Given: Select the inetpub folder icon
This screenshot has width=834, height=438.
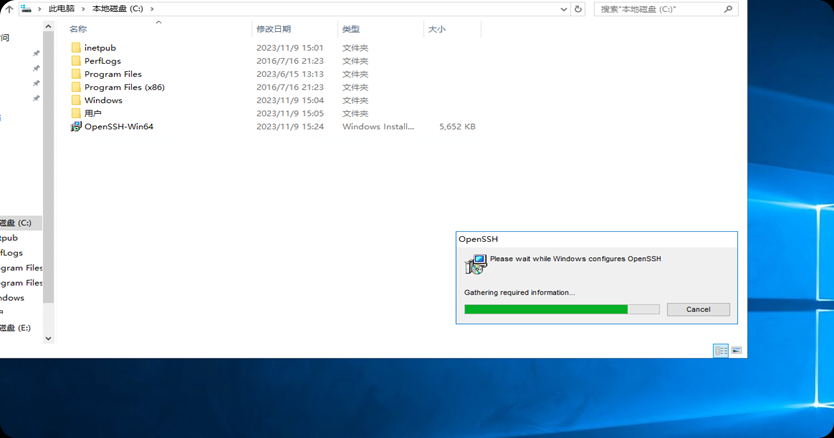Looking at the screenshot, I should pos(76,48).
